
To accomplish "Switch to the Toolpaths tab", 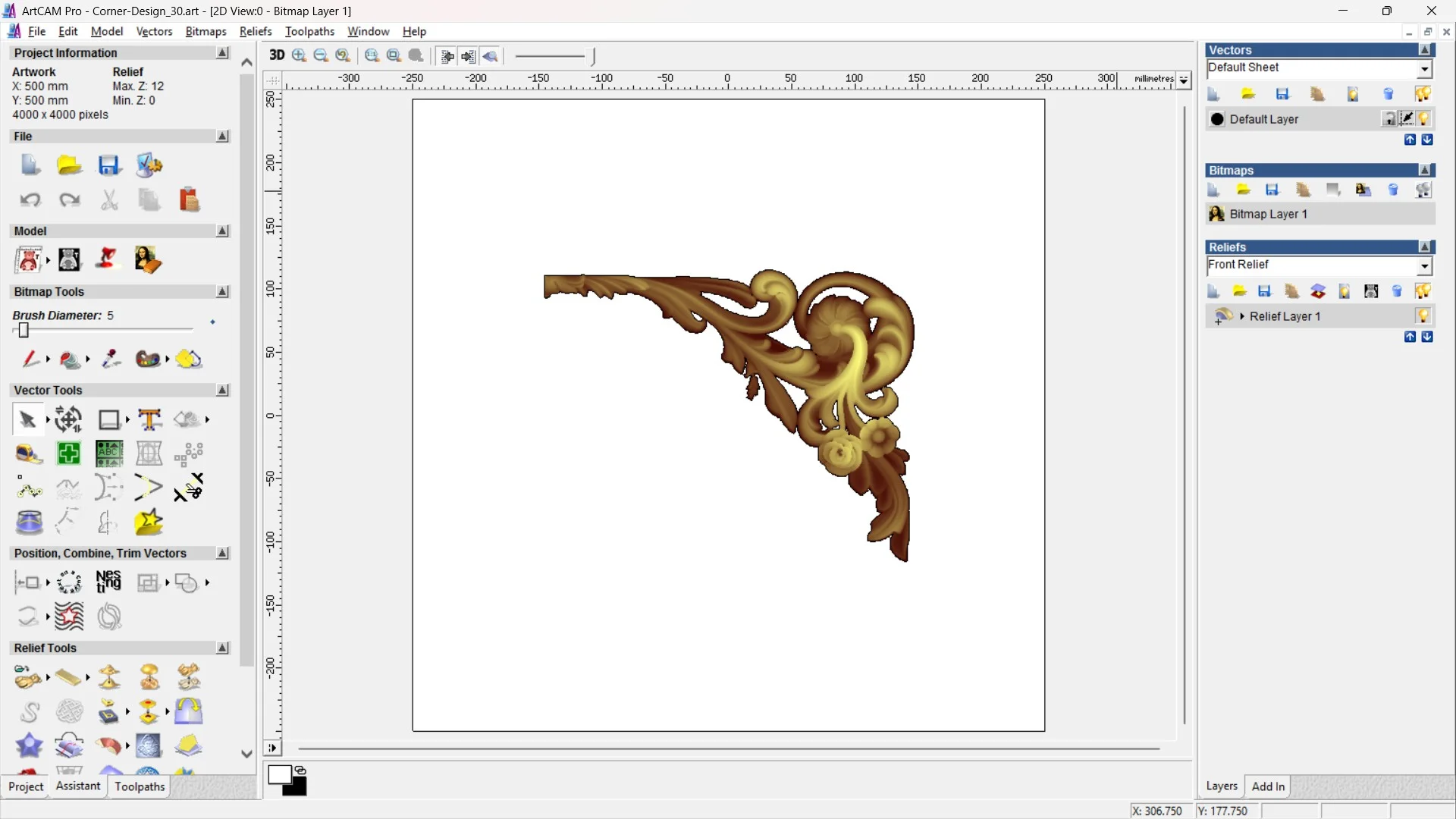I will [x=140, y=786].
